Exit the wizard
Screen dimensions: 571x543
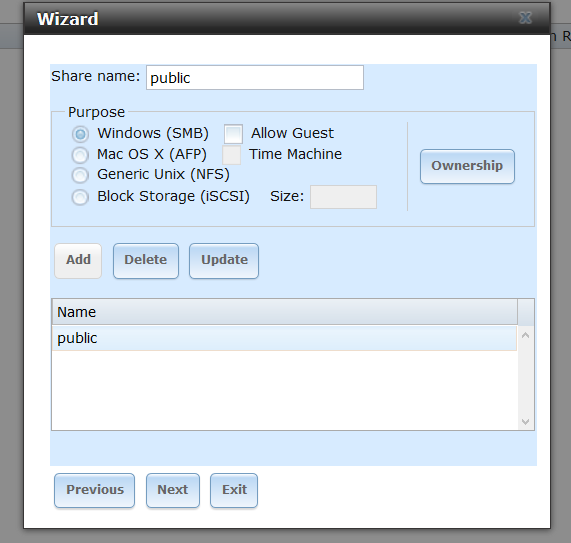pyautogui.click(x=234, y=490)
